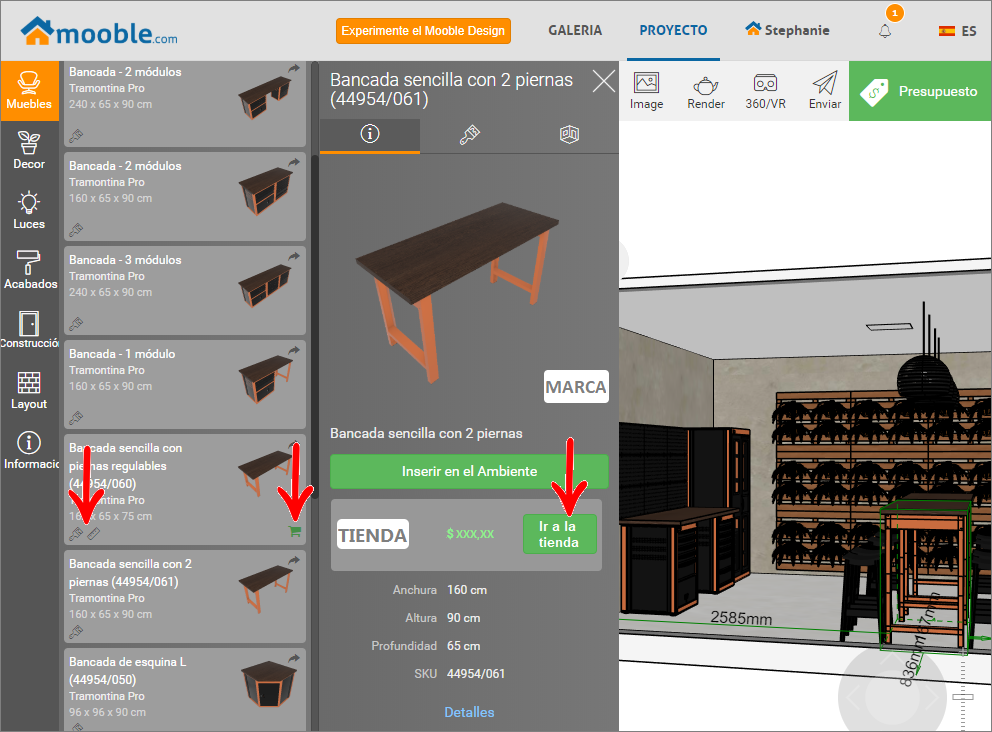Click the navigation wheel left arrow
Viewport: 992px width, 732px height.
tap(852, 697)
